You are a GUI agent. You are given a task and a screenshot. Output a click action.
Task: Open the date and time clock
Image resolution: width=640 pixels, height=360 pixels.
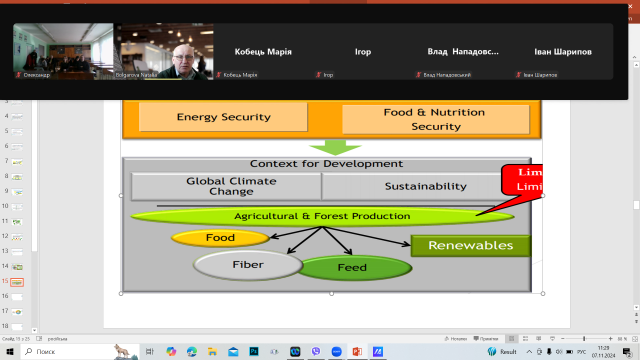pos(604,351)
